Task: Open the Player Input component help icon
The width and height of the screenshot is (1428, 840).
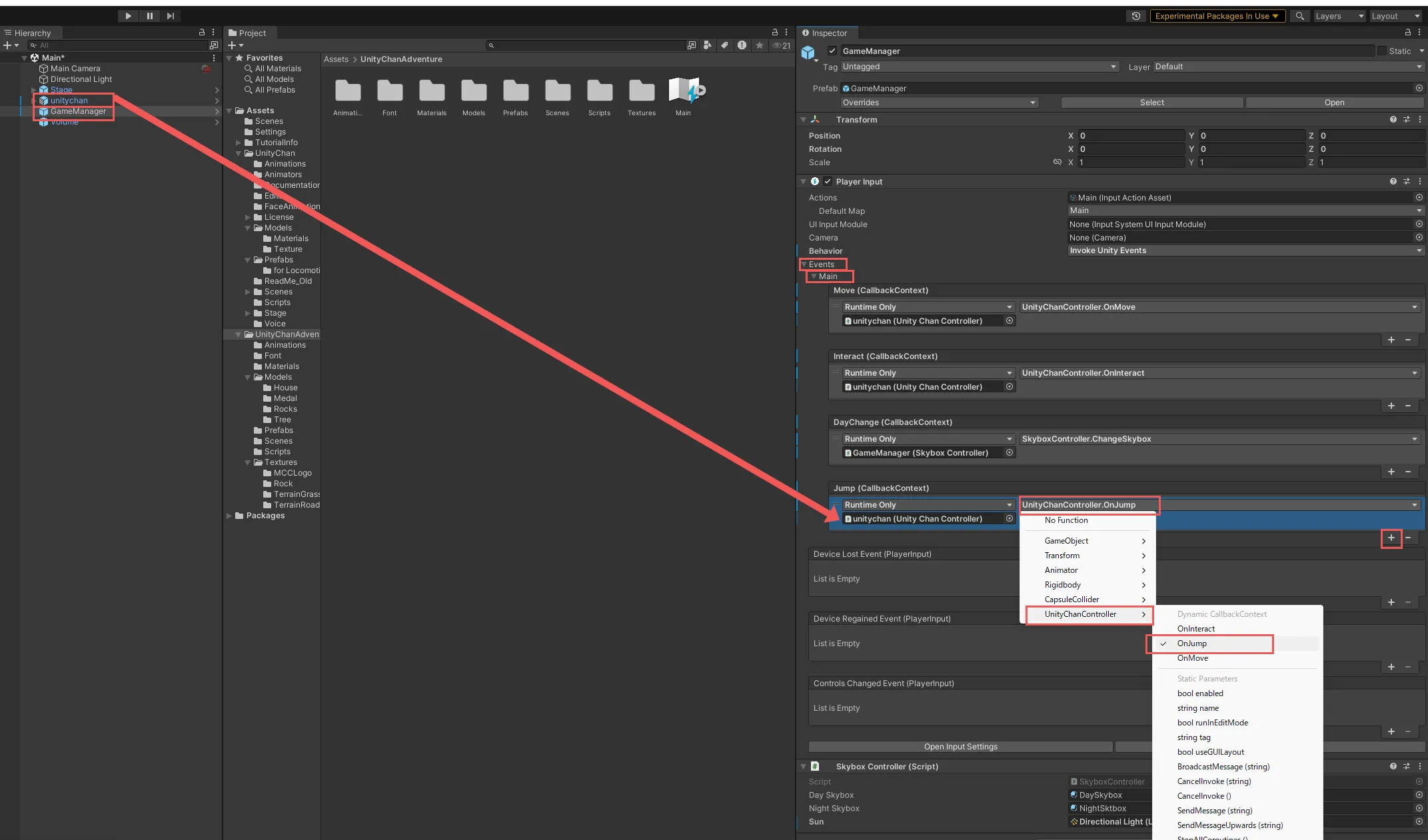Action: tap(1393, 181)
